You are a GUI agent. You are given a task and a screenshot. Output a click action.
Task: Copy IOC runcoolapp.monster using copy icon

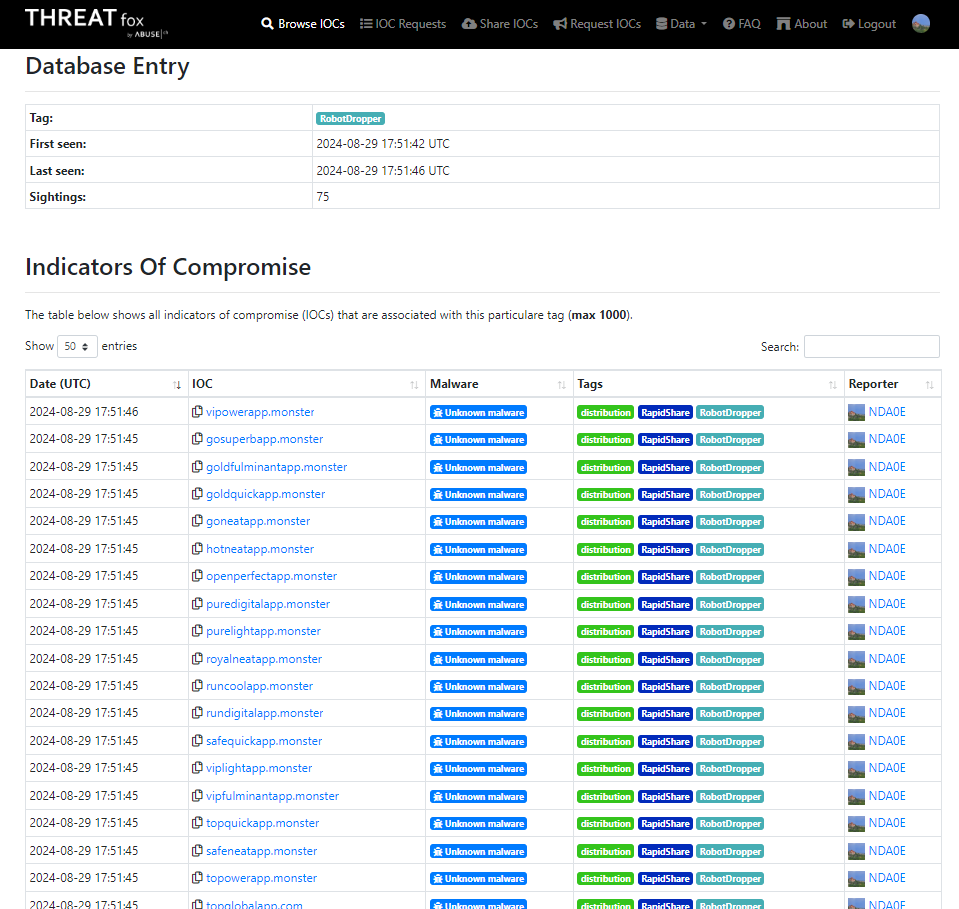[x=197, y=686]
